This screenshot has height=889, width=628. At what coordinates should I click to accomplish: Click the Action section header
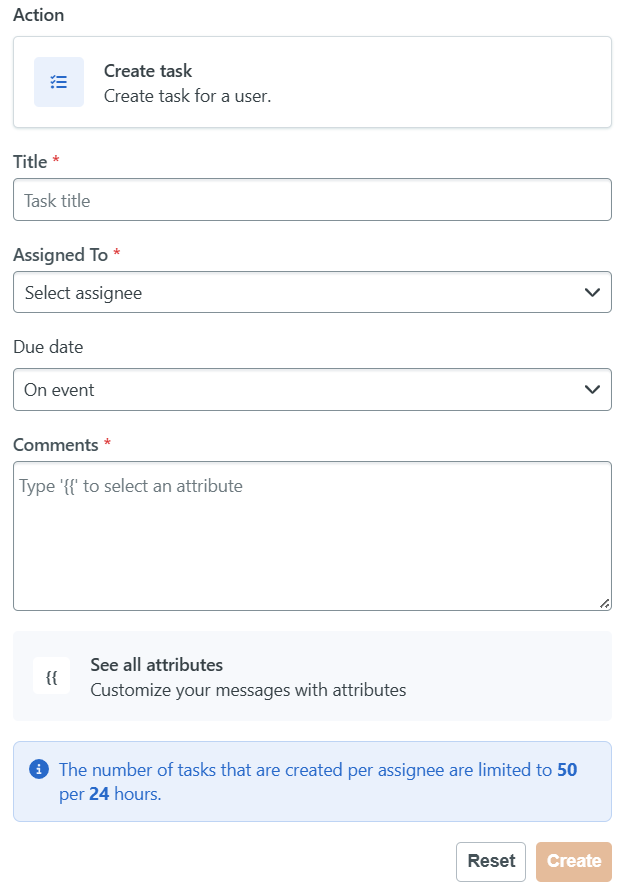38,15
